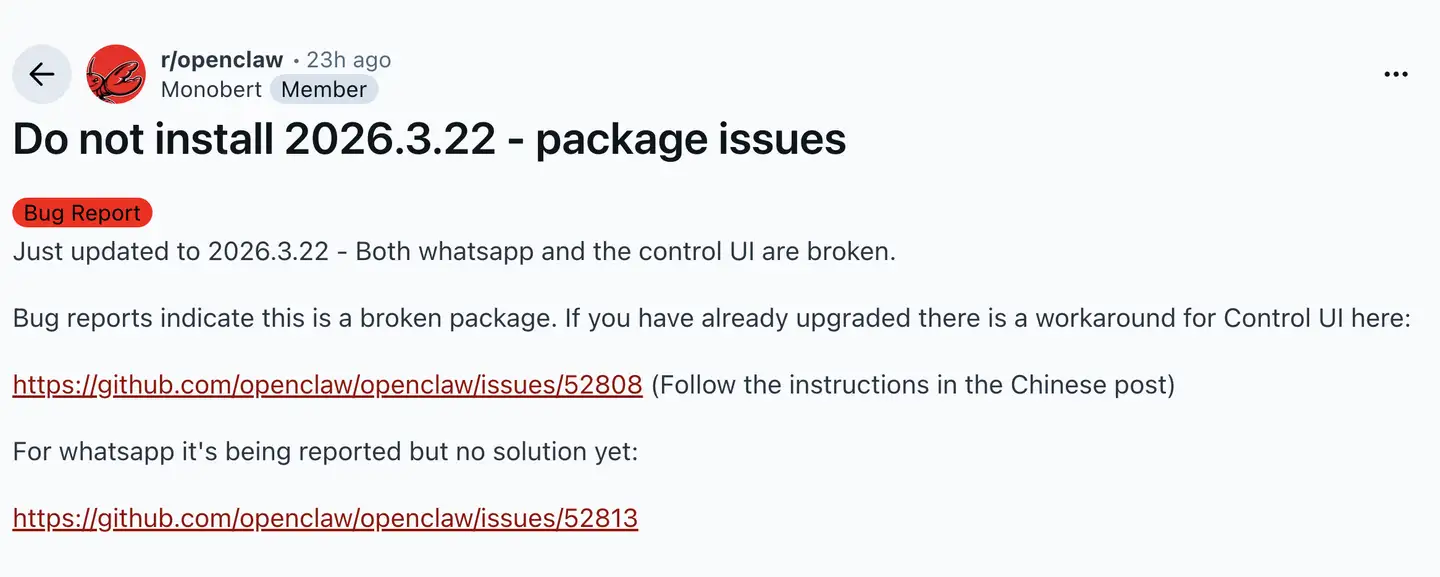Image resolution: width=1440 pixels, height=577 pixels.
Task: Click the 2026.3.22 version in the title
Action: (x=390, y=139)
